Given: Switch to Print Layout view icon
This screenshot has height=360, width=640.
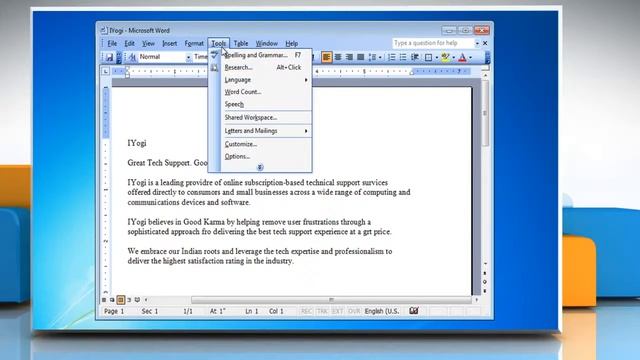Looking at the screenshot, I should (x=121, y=300).
